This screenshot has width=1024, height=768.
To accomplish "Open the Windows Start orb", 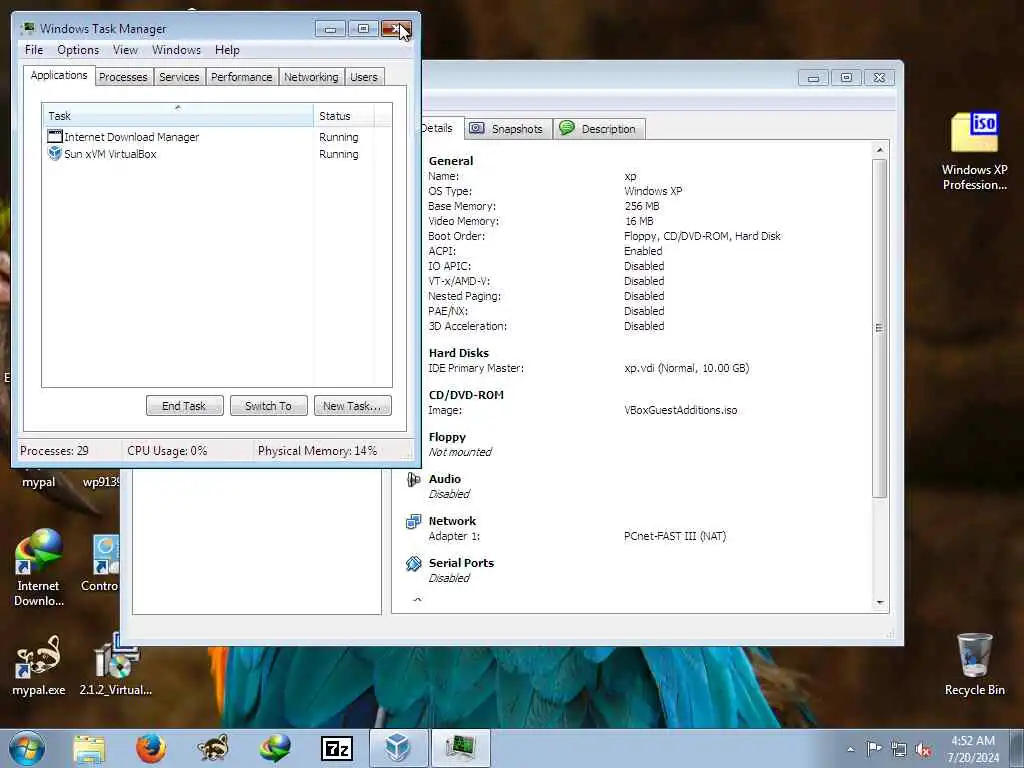I will (x=27, y=748).
